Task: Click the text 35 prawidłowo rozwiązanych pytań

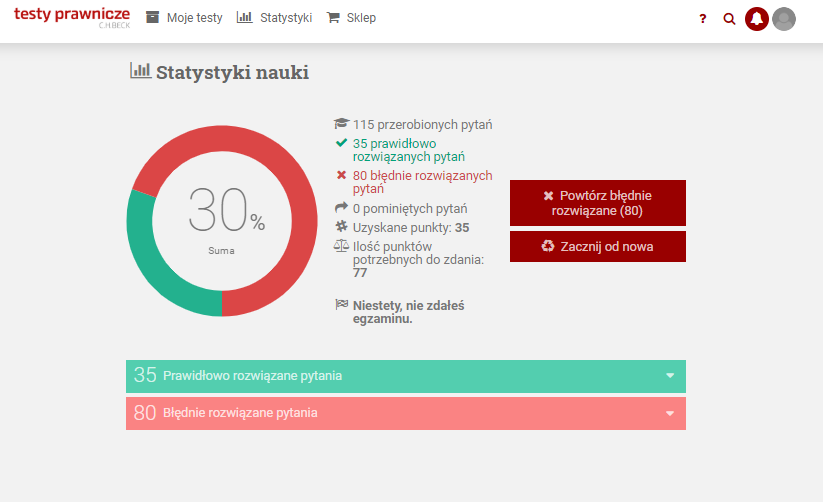Action: click(x=409, y=150)
